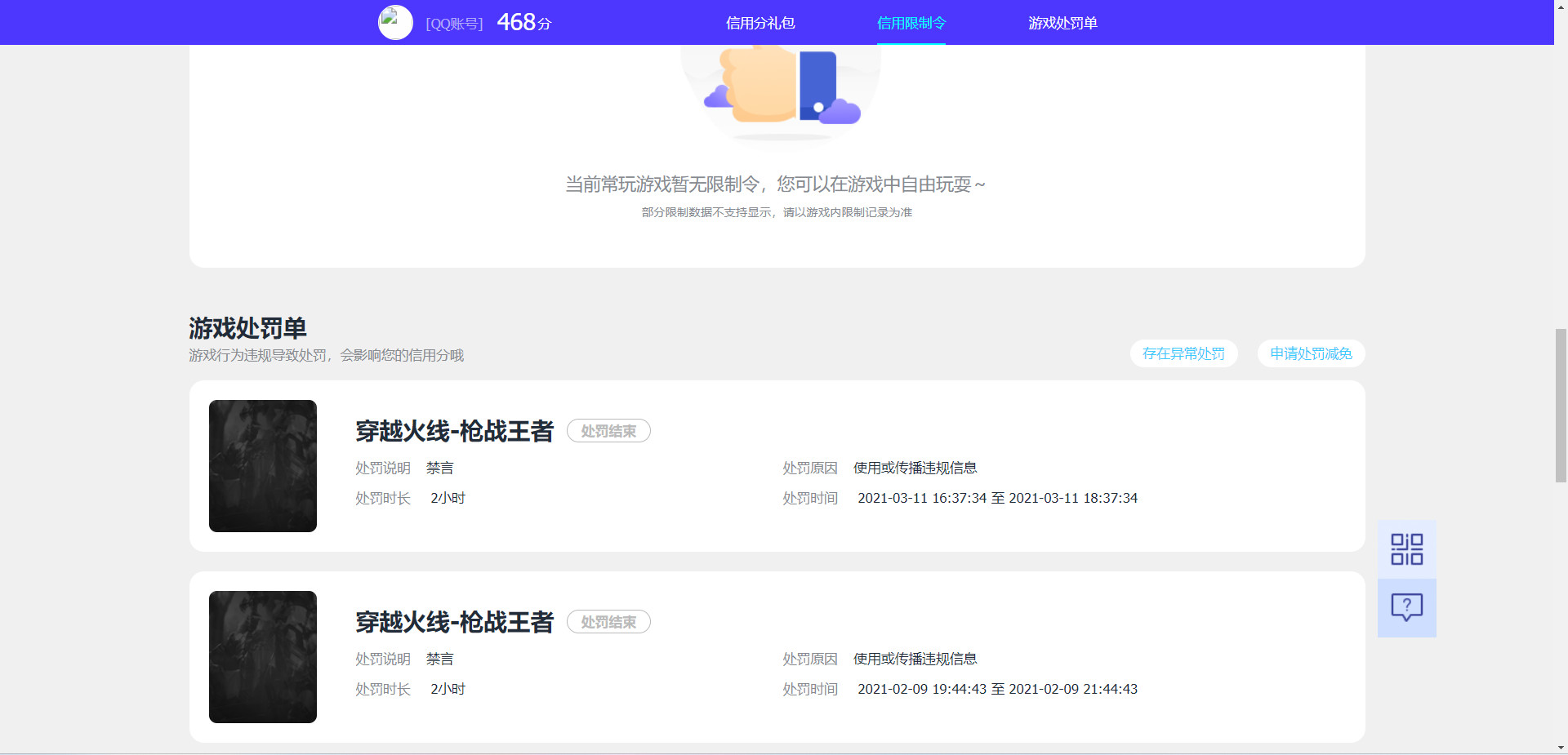Click game title in 2021-03-11 record
1568x755 pixels.
click(454, 431)
